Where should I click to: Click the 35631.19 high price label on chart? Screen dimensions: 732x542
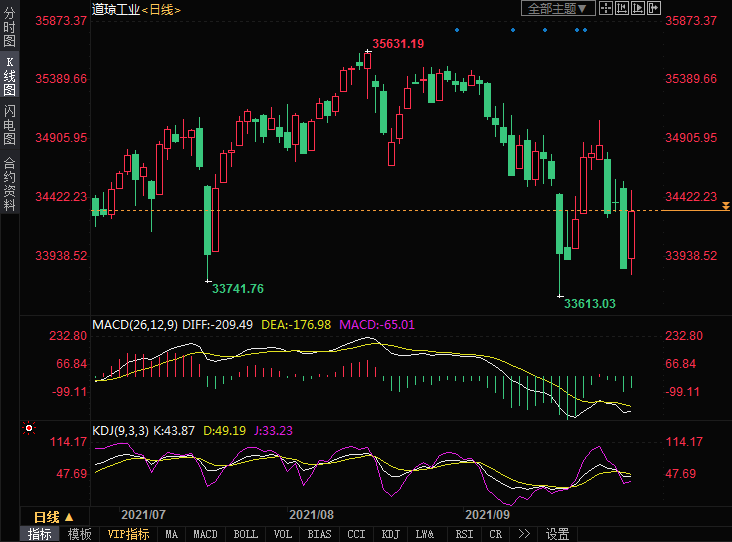point(398,43)
